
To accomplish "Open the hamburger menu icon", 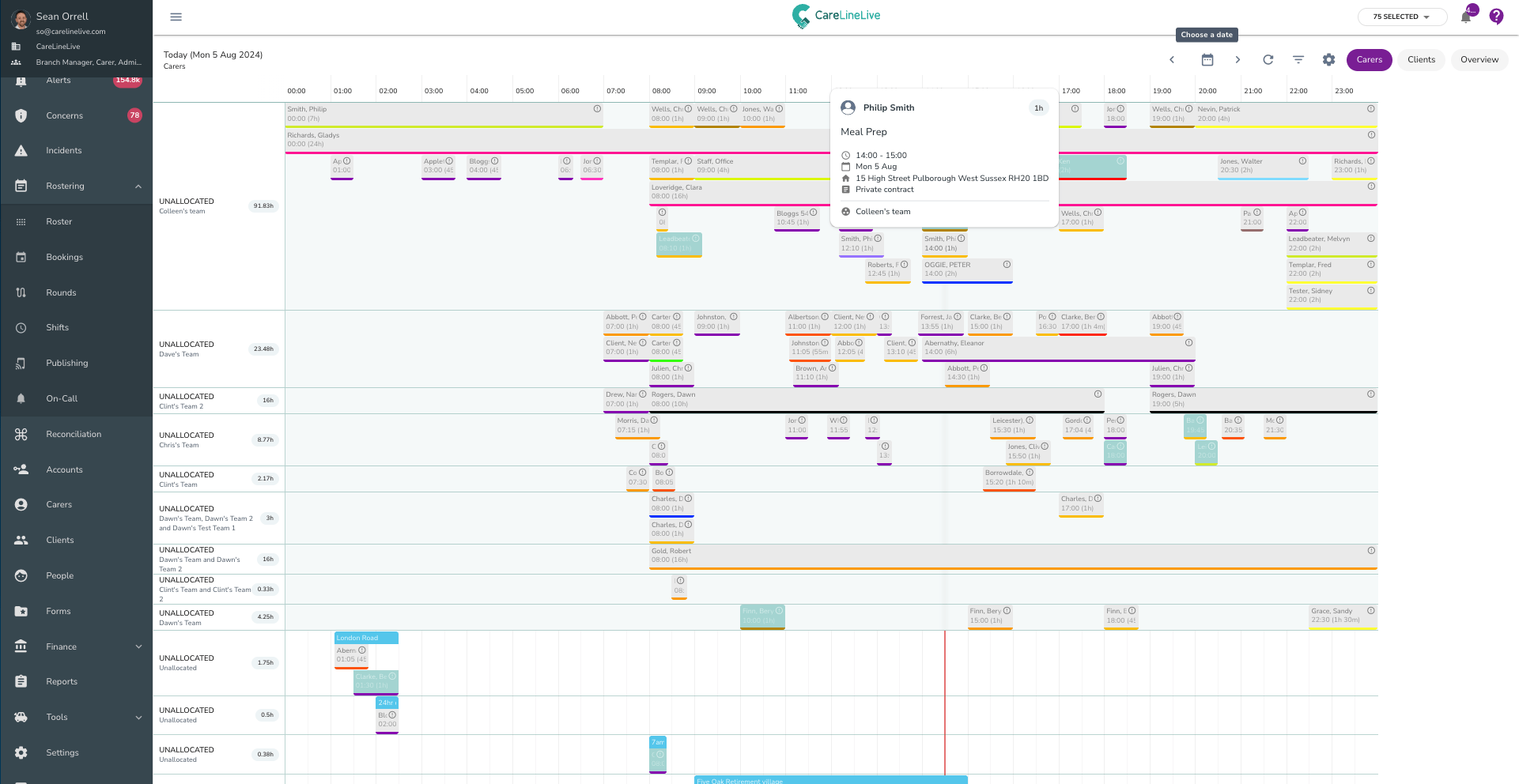I will pos(176,17).
